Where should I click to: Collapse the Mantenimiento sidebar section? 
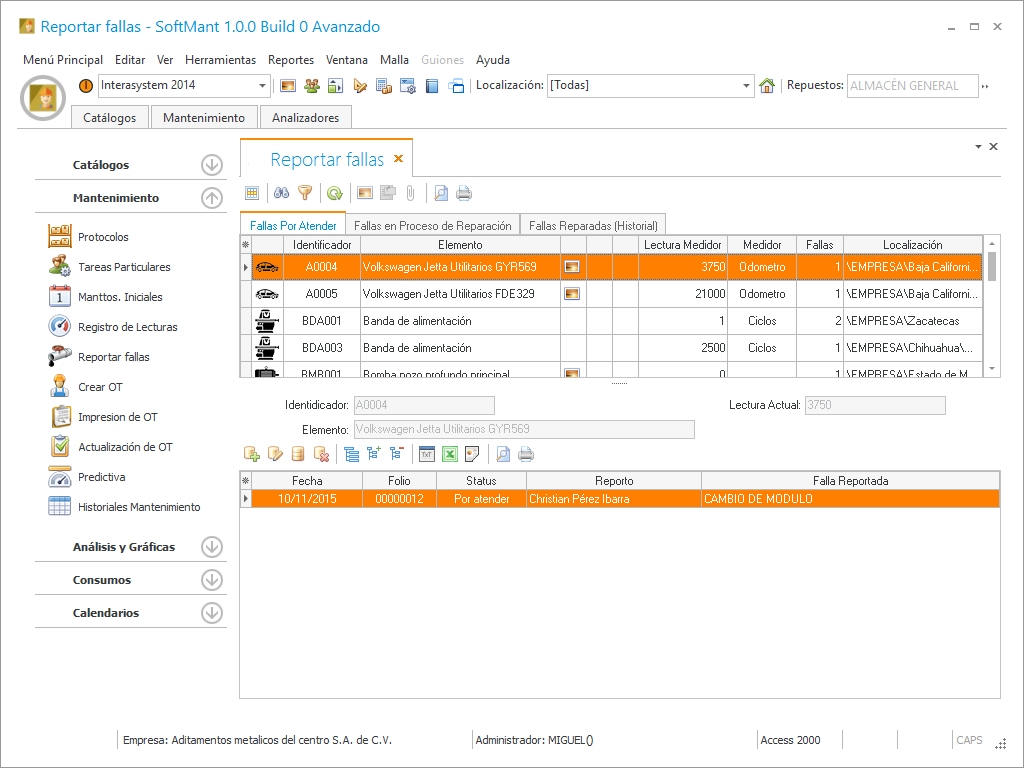click(211, 198)
